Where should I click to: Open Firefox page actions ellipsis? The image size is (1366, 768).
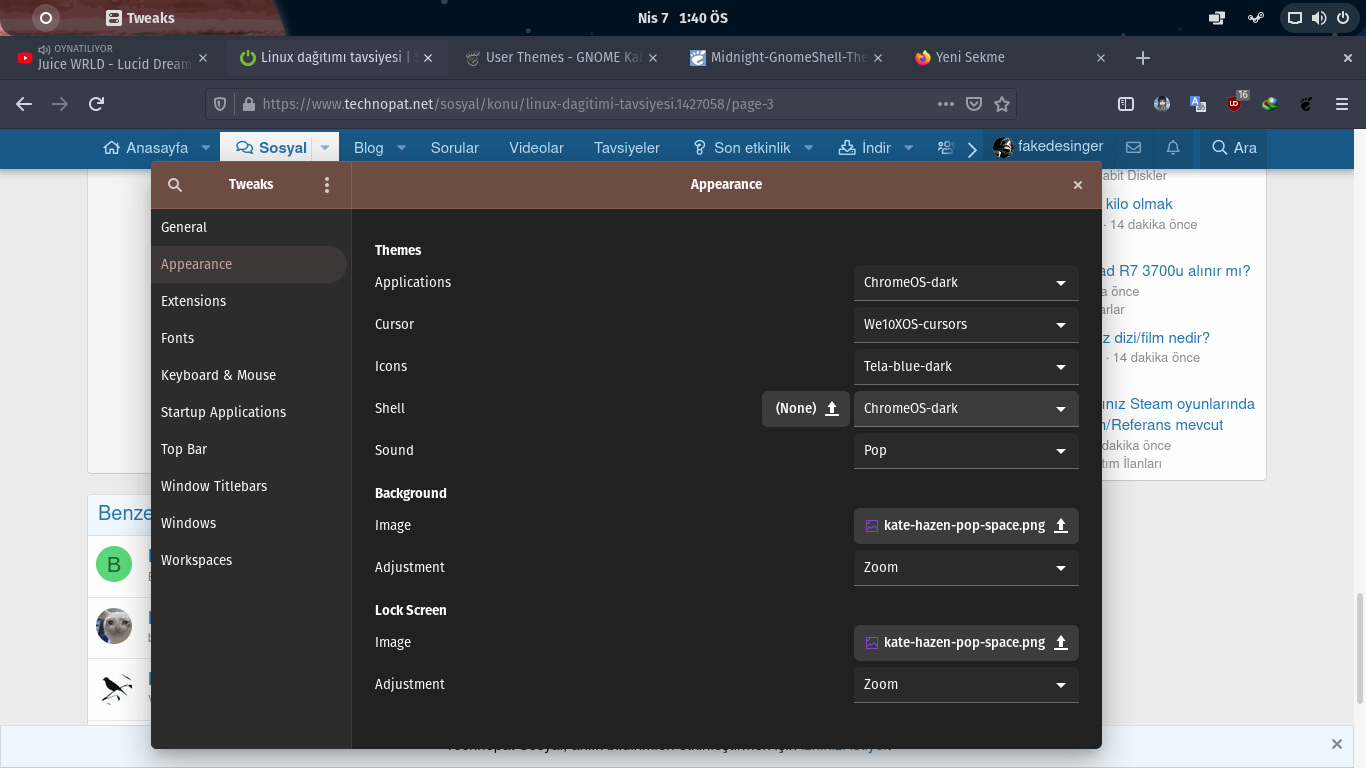pyautogui.click(x=946, y=104)
